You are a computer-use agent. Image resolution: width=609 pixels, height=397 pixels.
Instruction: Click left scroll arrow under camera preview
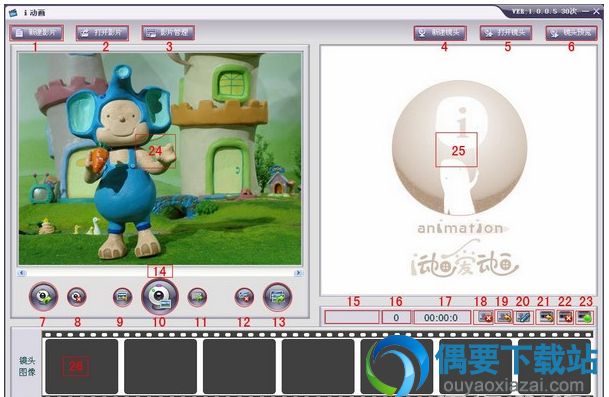[22, 273]
